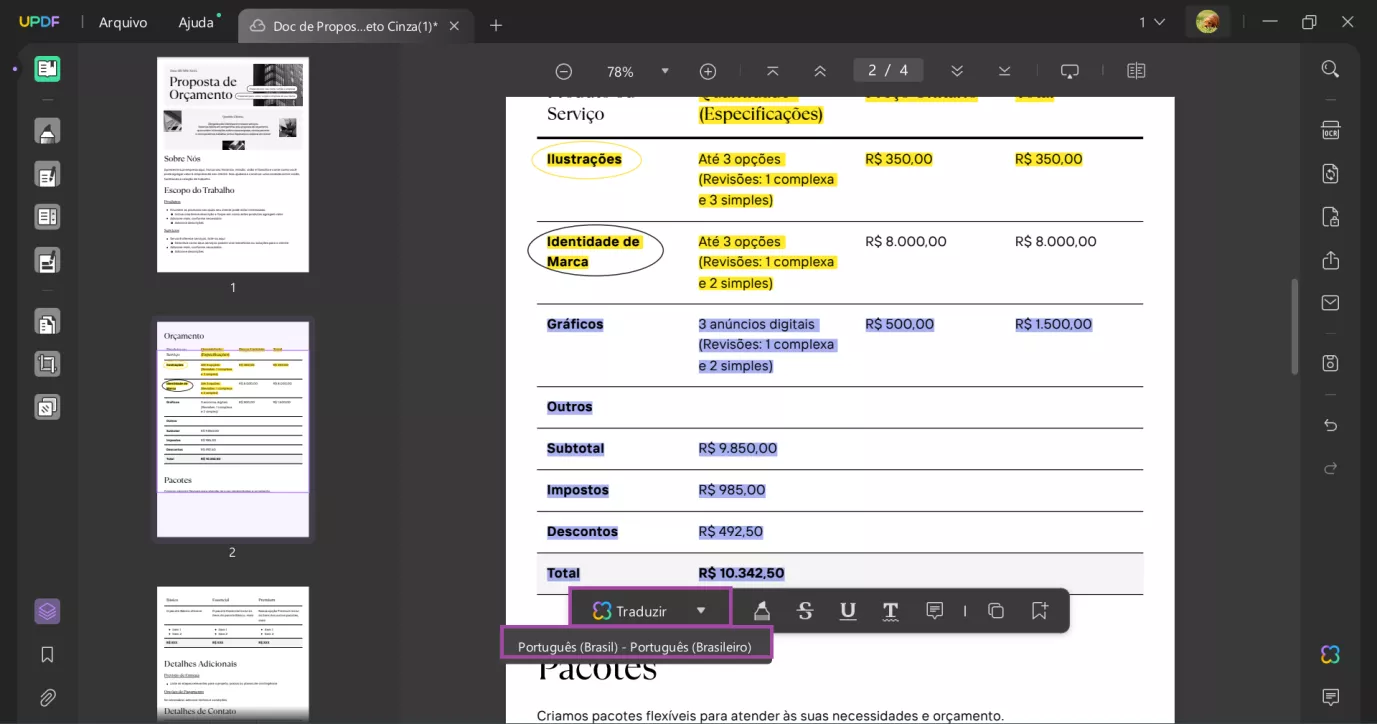The width and height of the screenshot is (1377, 724).
Task: Open the Fill and Sign tool in sidebar
Action: 47,260
